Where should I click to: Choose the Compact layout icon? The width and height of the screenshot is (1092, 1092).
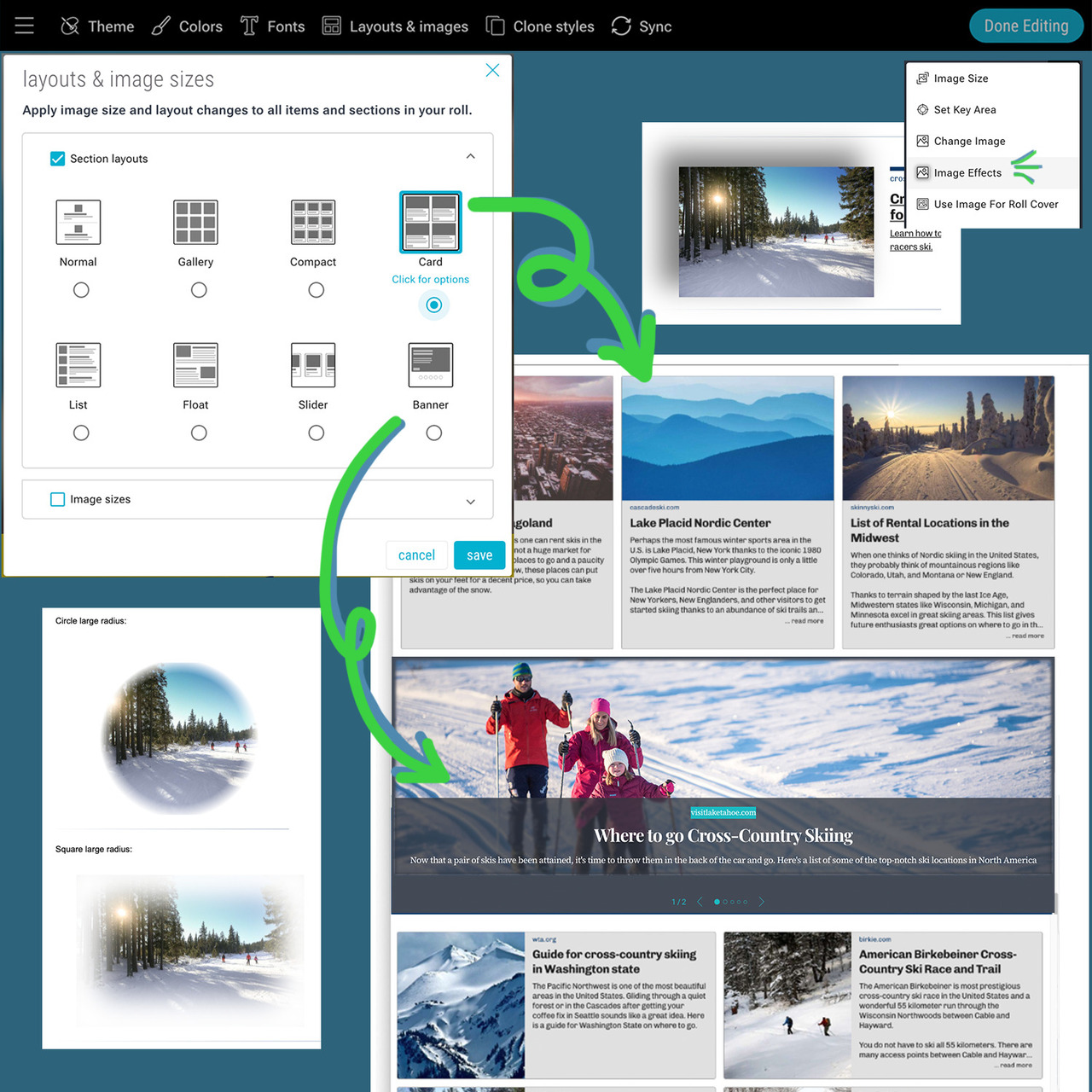tap(313, 222)
